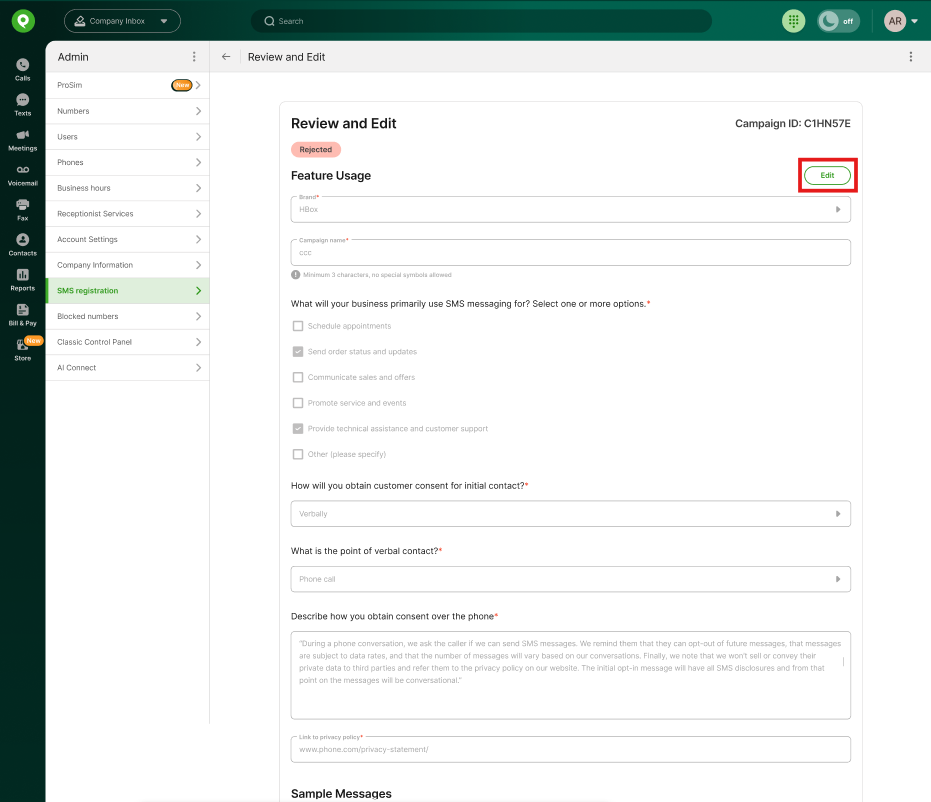Open the Company Inbox dropdown
Screen dimensions: 931x802
click(122, 21)
